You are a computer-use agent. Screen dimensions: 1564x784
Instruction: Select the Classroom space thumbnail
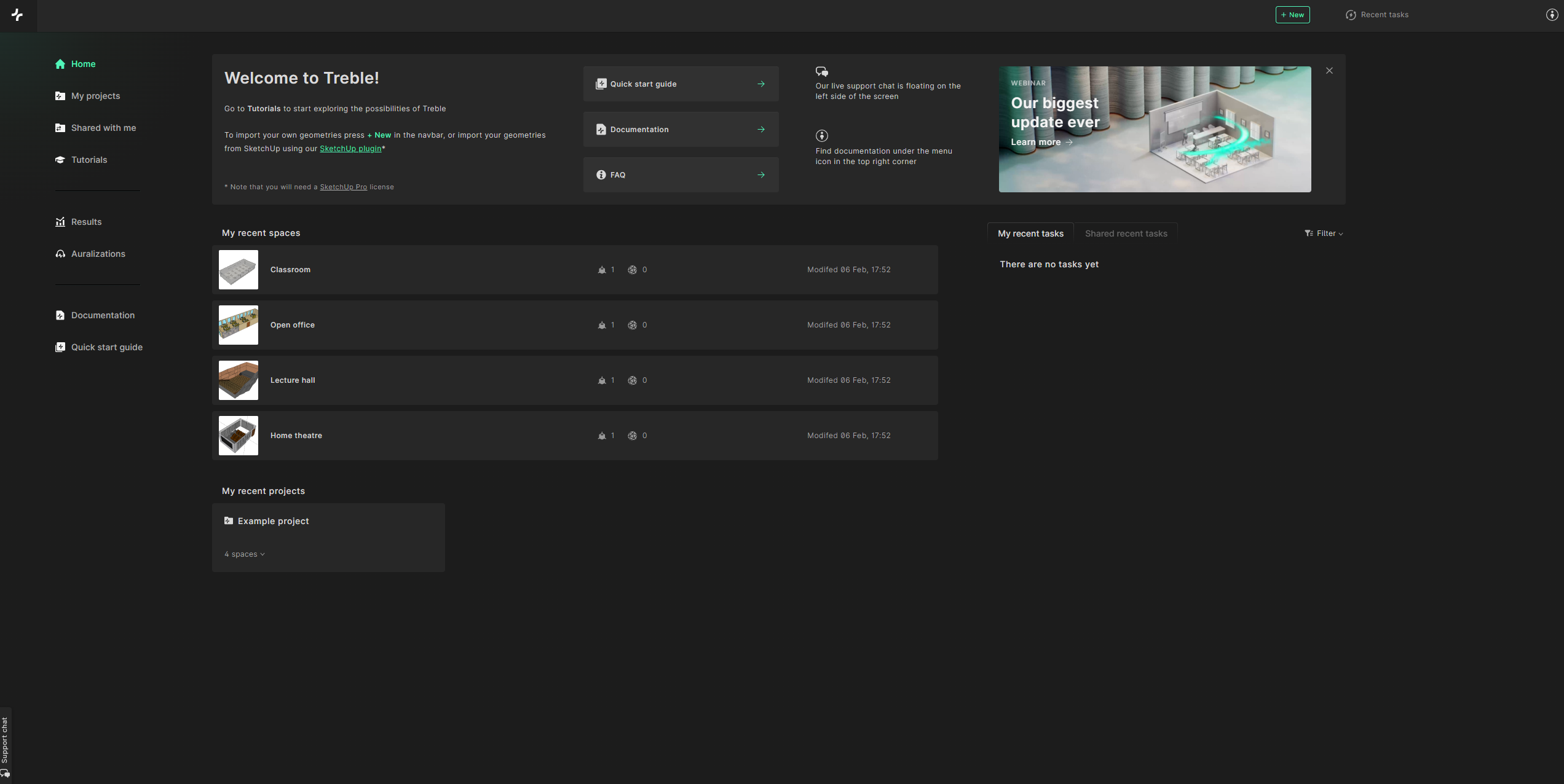point(238,269)
